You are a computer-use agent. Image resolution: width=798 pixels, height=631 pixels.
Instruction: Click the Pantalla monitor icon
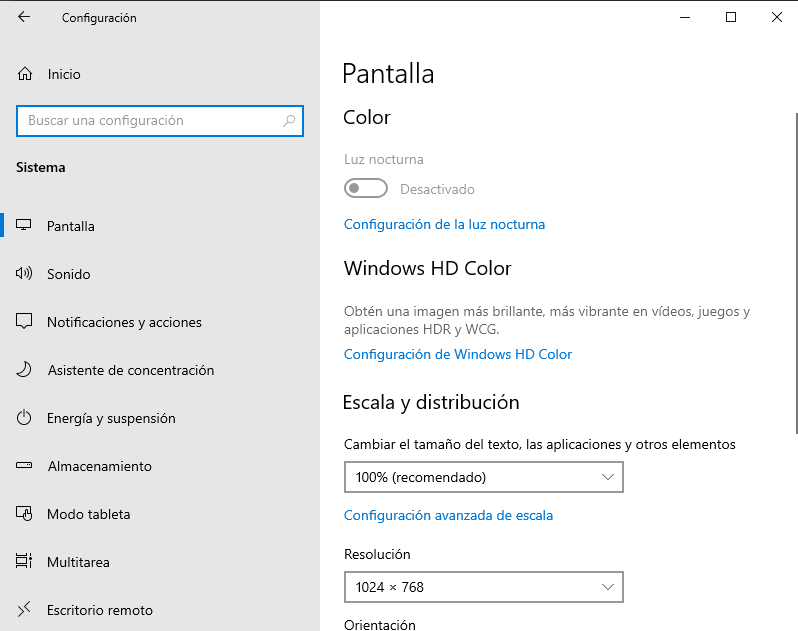tap(23, 225)
